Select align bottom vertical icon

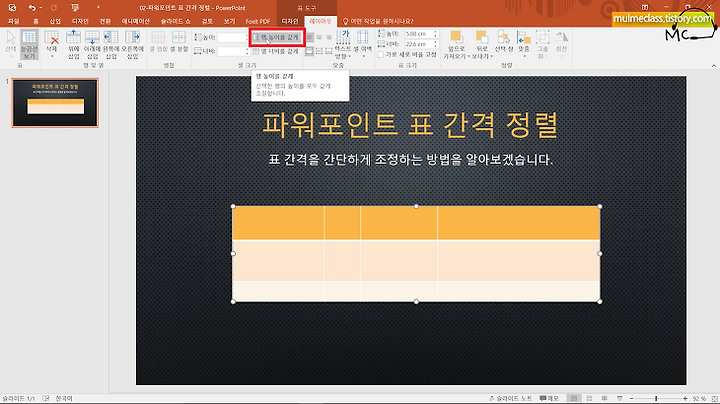pos(329,51)
